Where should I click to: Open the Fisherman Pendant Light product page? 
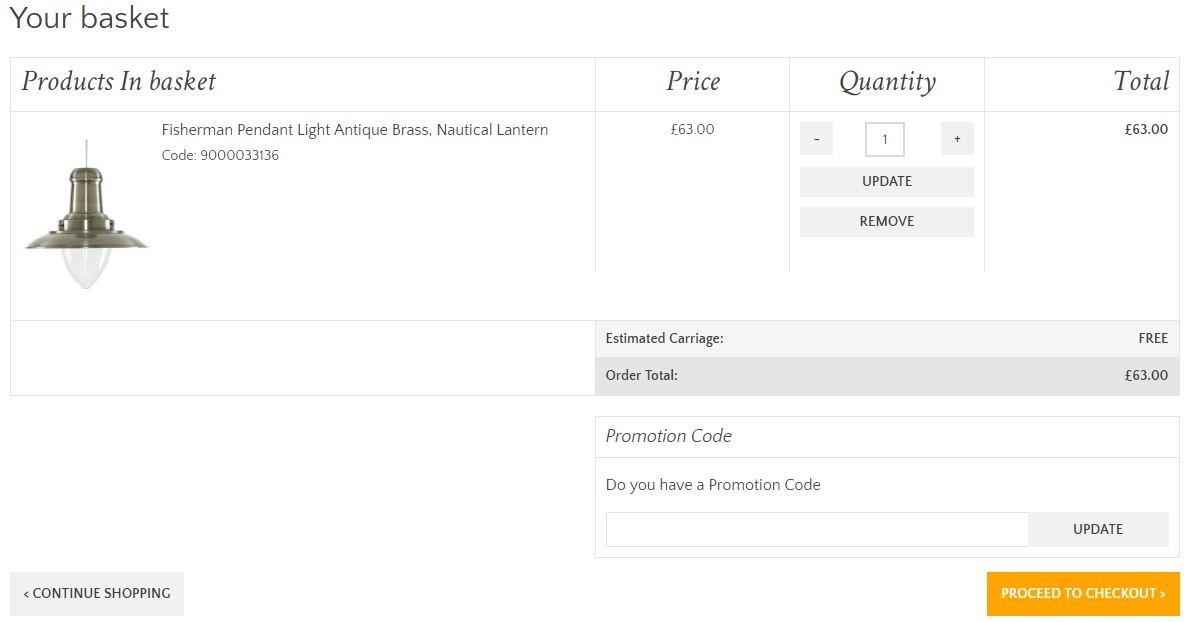tap(354, 129)
